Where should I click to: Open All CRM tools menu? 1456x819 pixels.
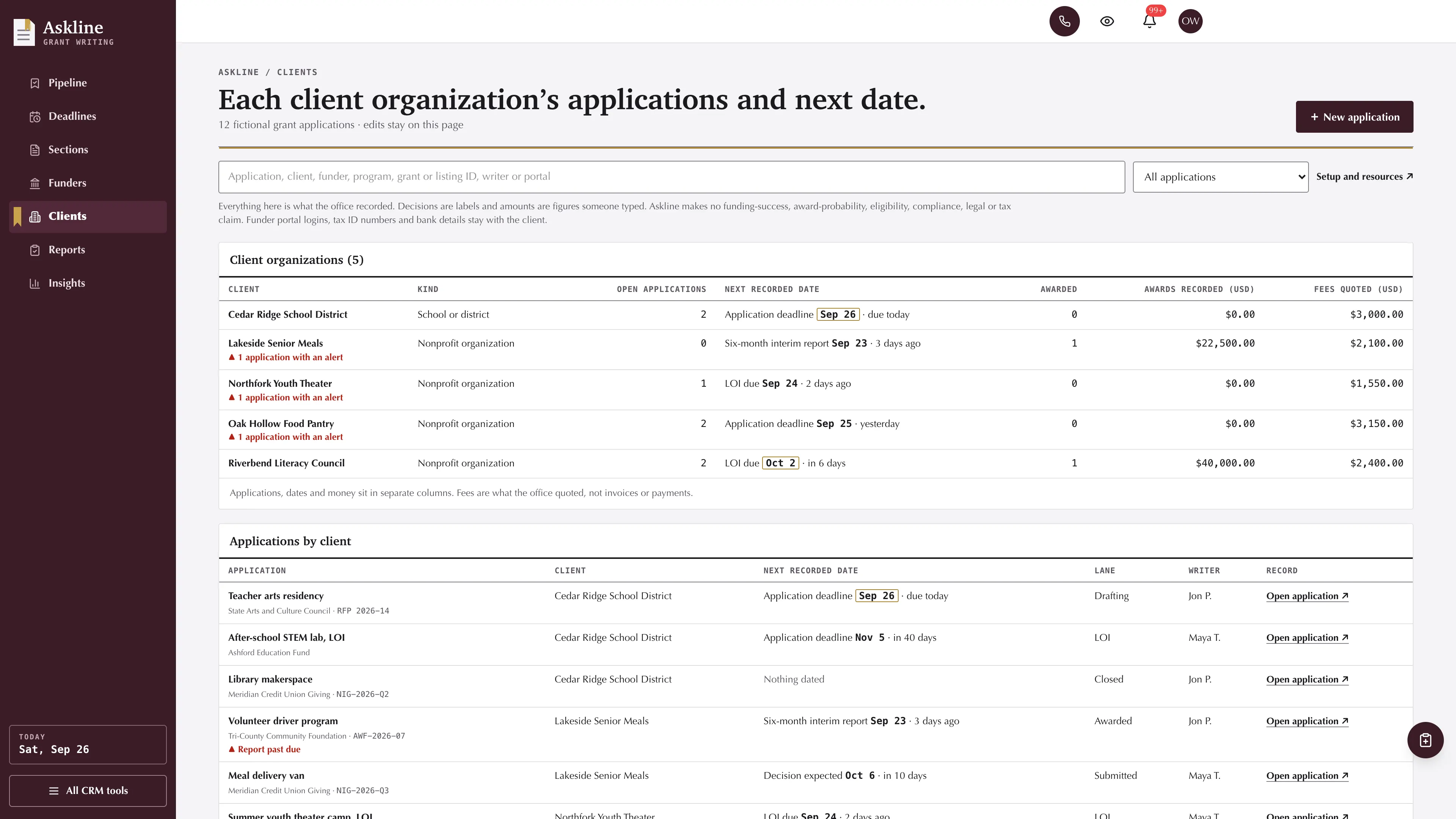point(88,791)
